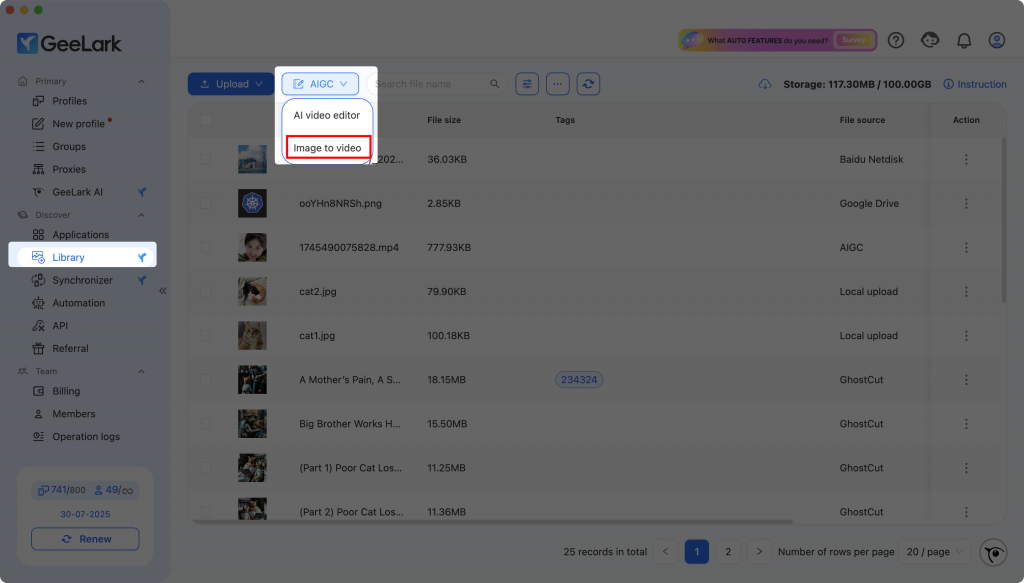Screen dimensions: 1024x583
Task: Go to page 2
Action: click(x=728, y=552)
